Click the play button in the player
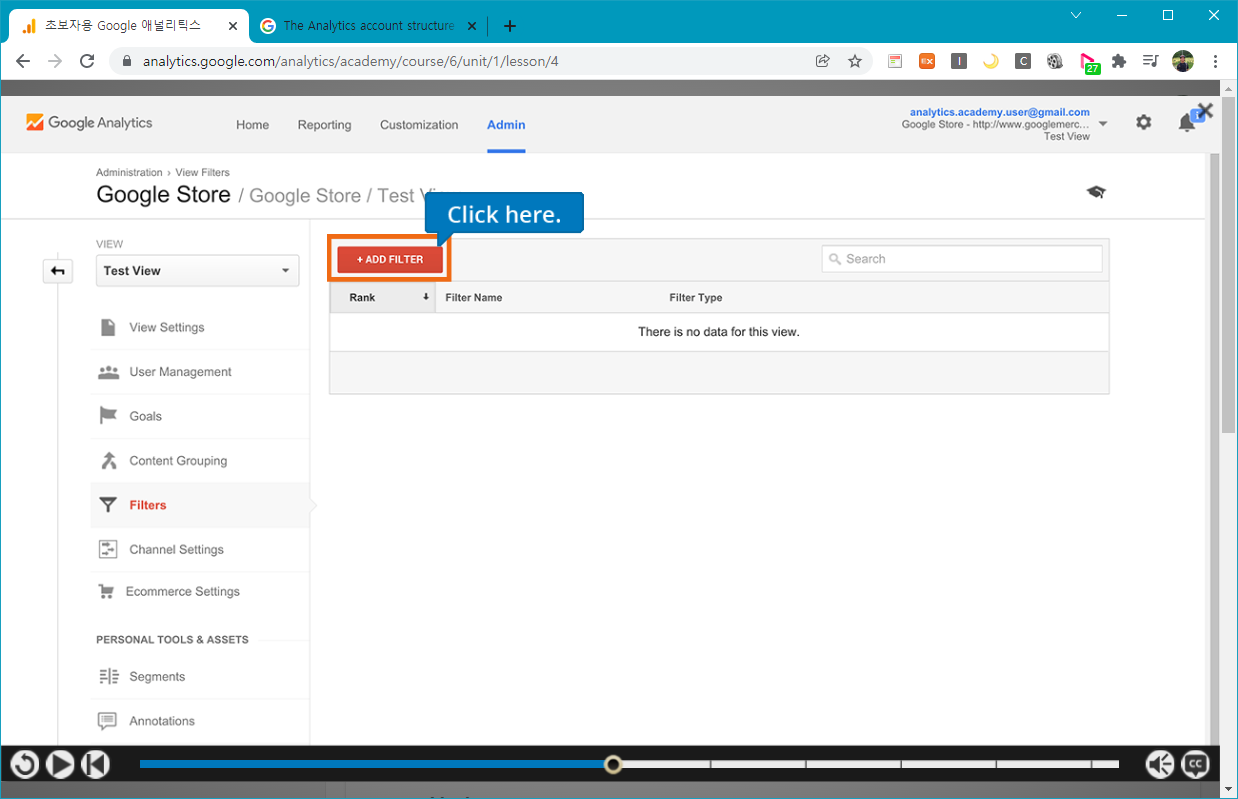The height and width of the screenshot is (799, 1238). tap(60, 765)
